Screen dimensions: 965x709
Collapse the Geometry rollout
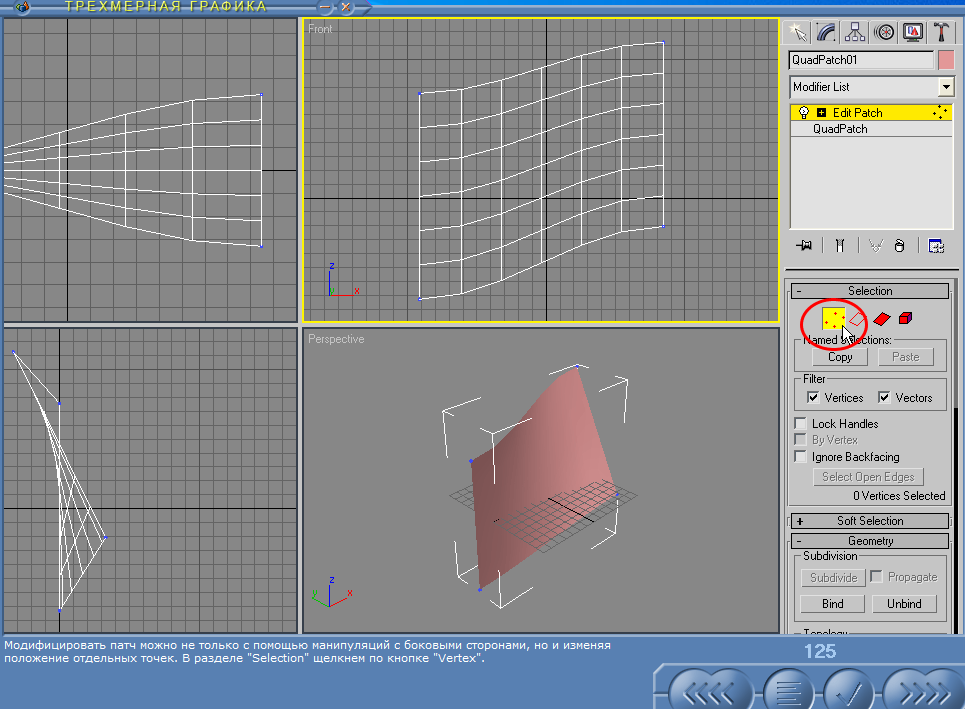pos(870,541)
